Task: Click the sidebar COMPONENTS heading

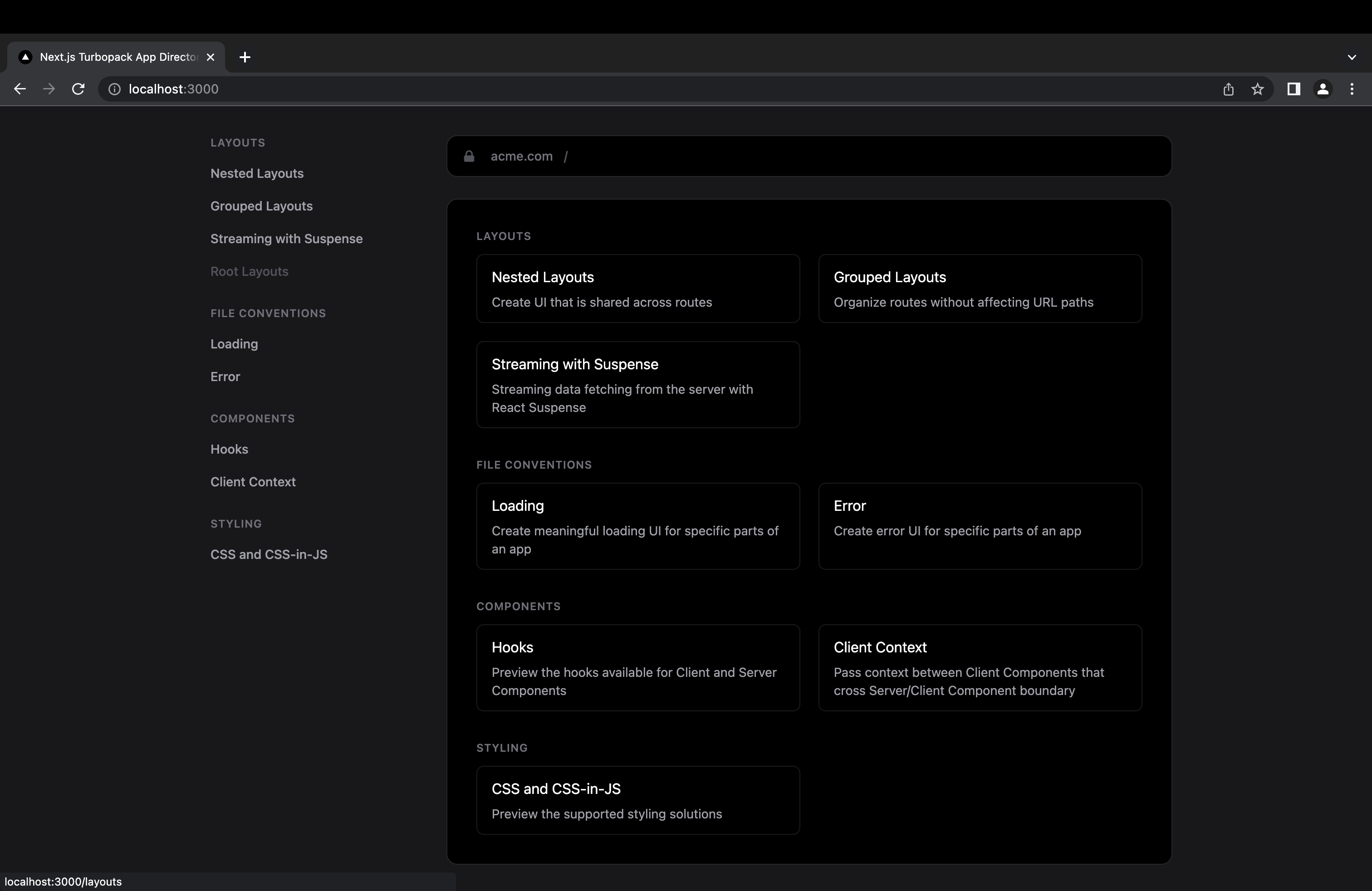Action: (253, 419)
